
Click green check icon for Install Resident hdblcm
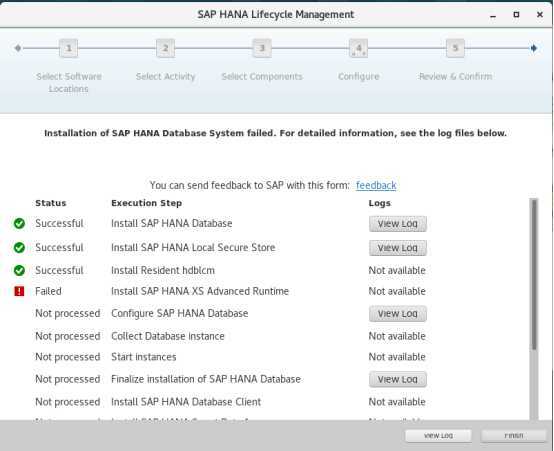(x=19, y=270)
